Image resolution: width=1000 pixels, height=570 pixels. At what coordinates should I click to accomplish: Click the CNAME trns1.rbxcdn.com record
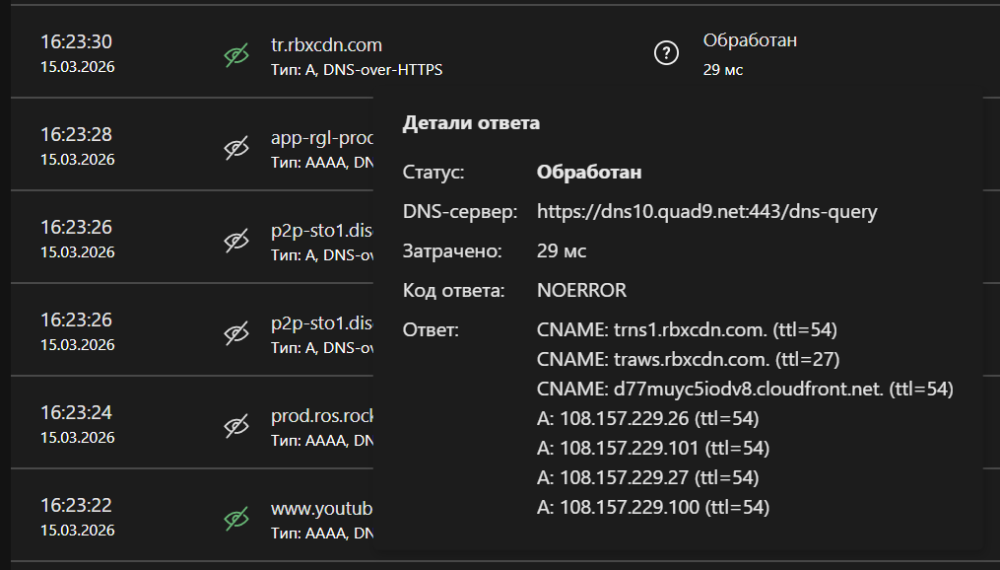(x=686, y=330)
